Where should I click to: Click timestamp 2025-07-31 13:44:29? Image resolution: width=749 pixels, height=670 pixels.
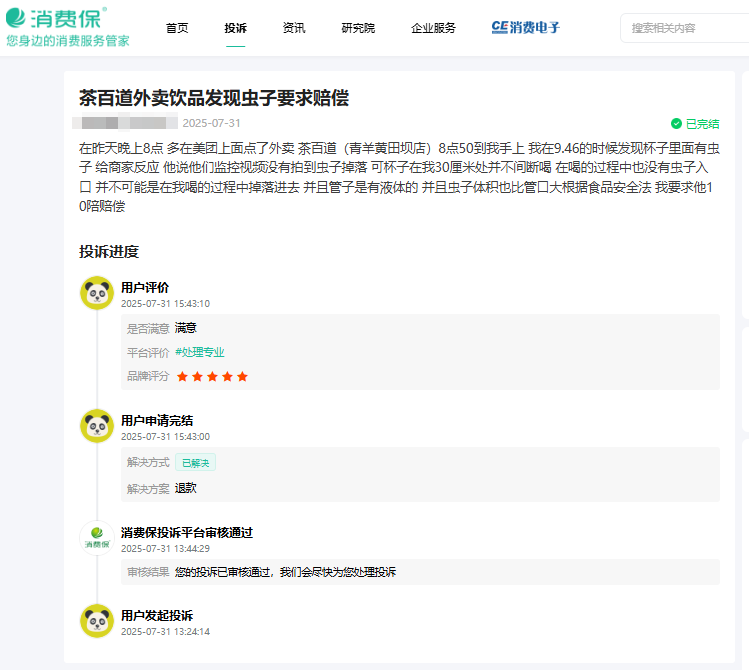(x=165, y=548)
